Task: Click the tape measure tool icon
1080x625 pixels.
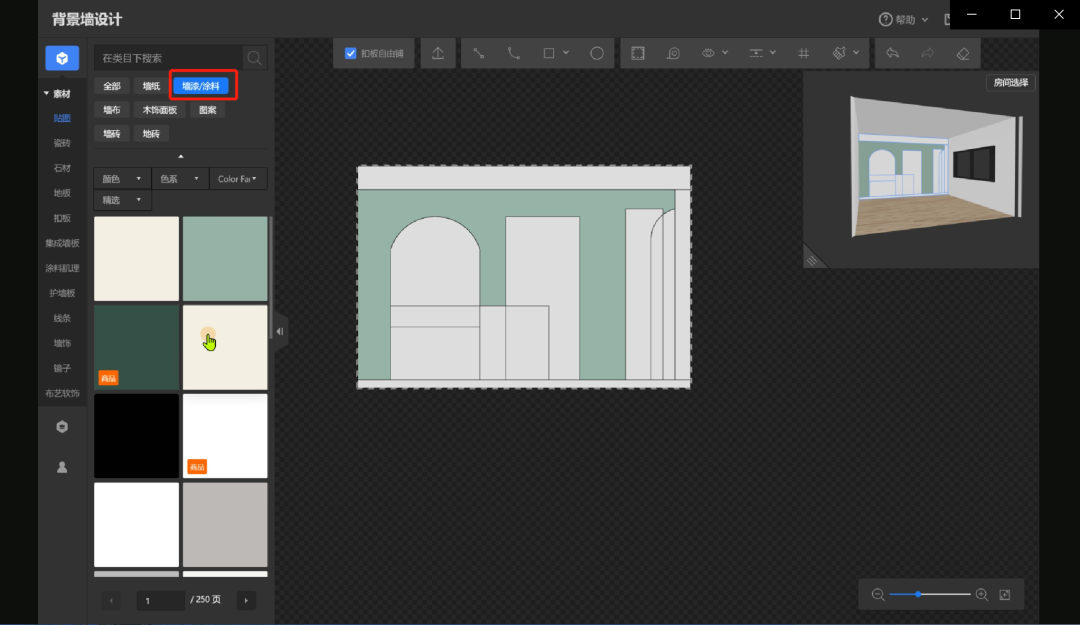Action: (673, 53)
